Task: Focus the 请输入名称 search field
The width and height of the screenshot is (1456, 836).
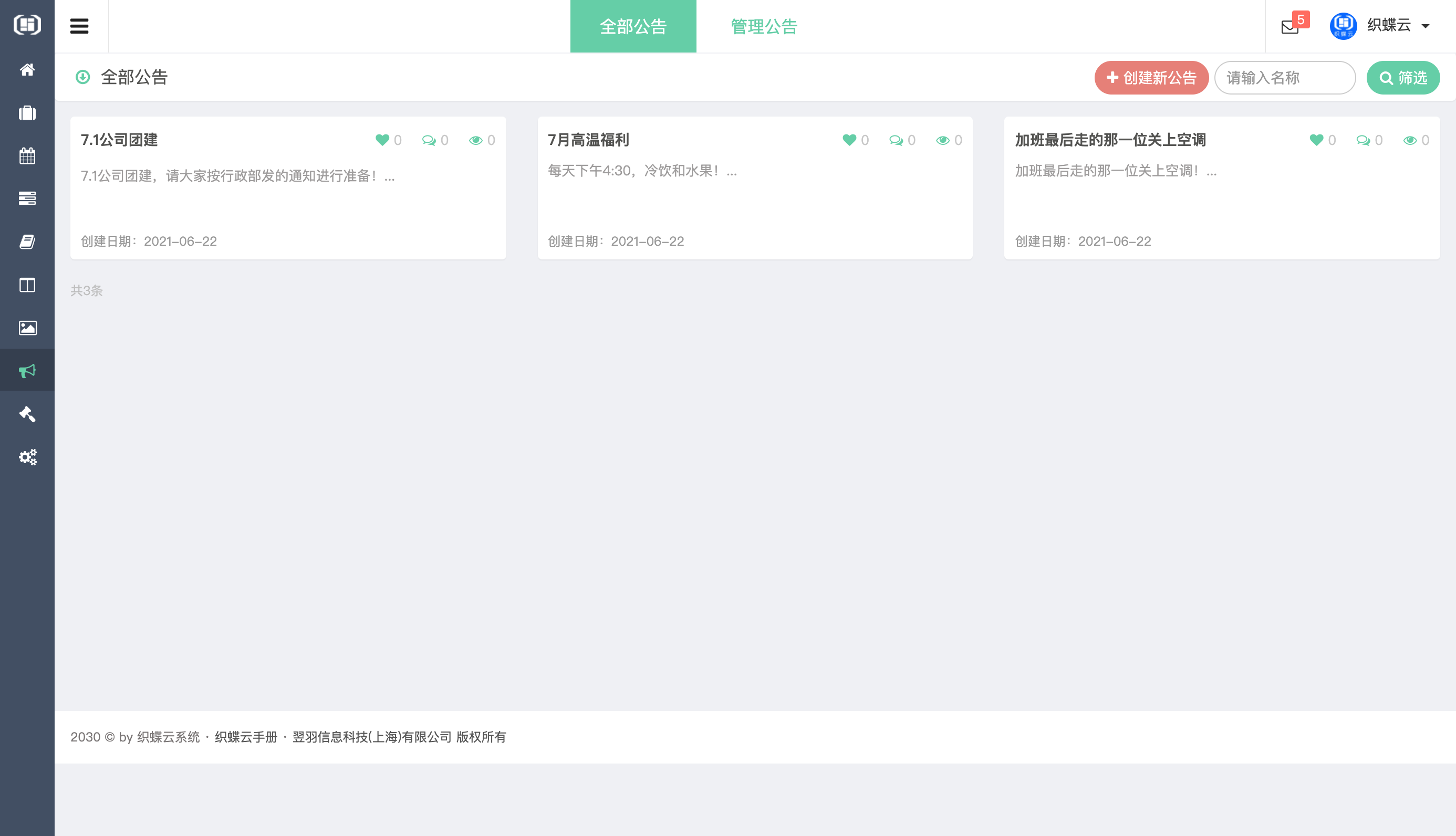Action: click(1284, 78)
